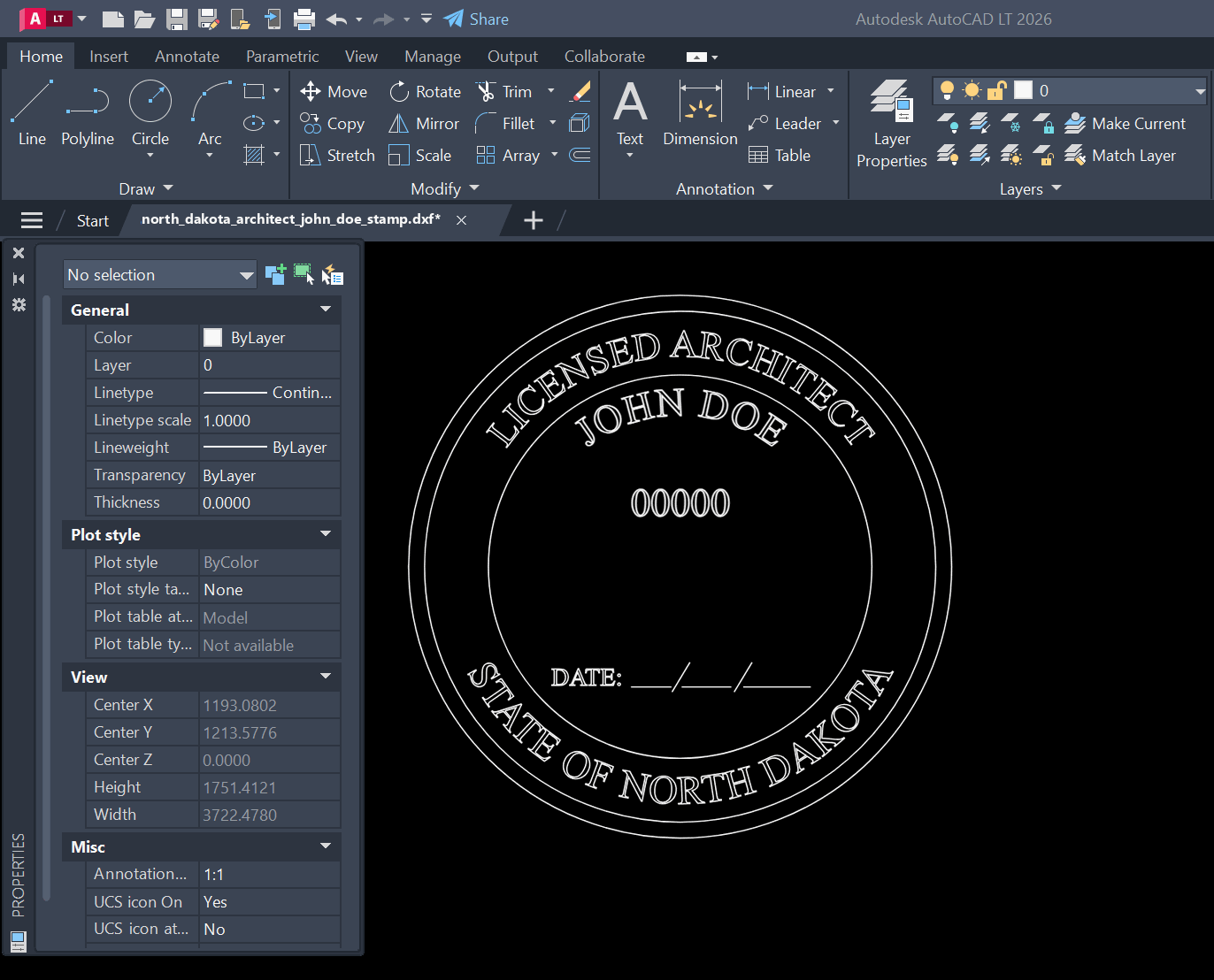Click the Leader tool

coord(785,124)
